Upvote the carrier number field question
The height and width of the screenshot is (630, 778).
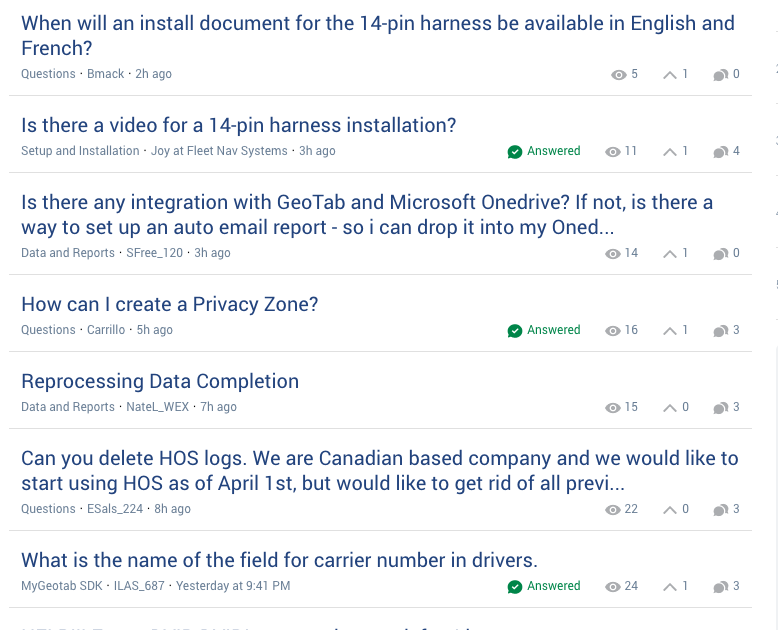pyautogui.click(x=669, y=587)
